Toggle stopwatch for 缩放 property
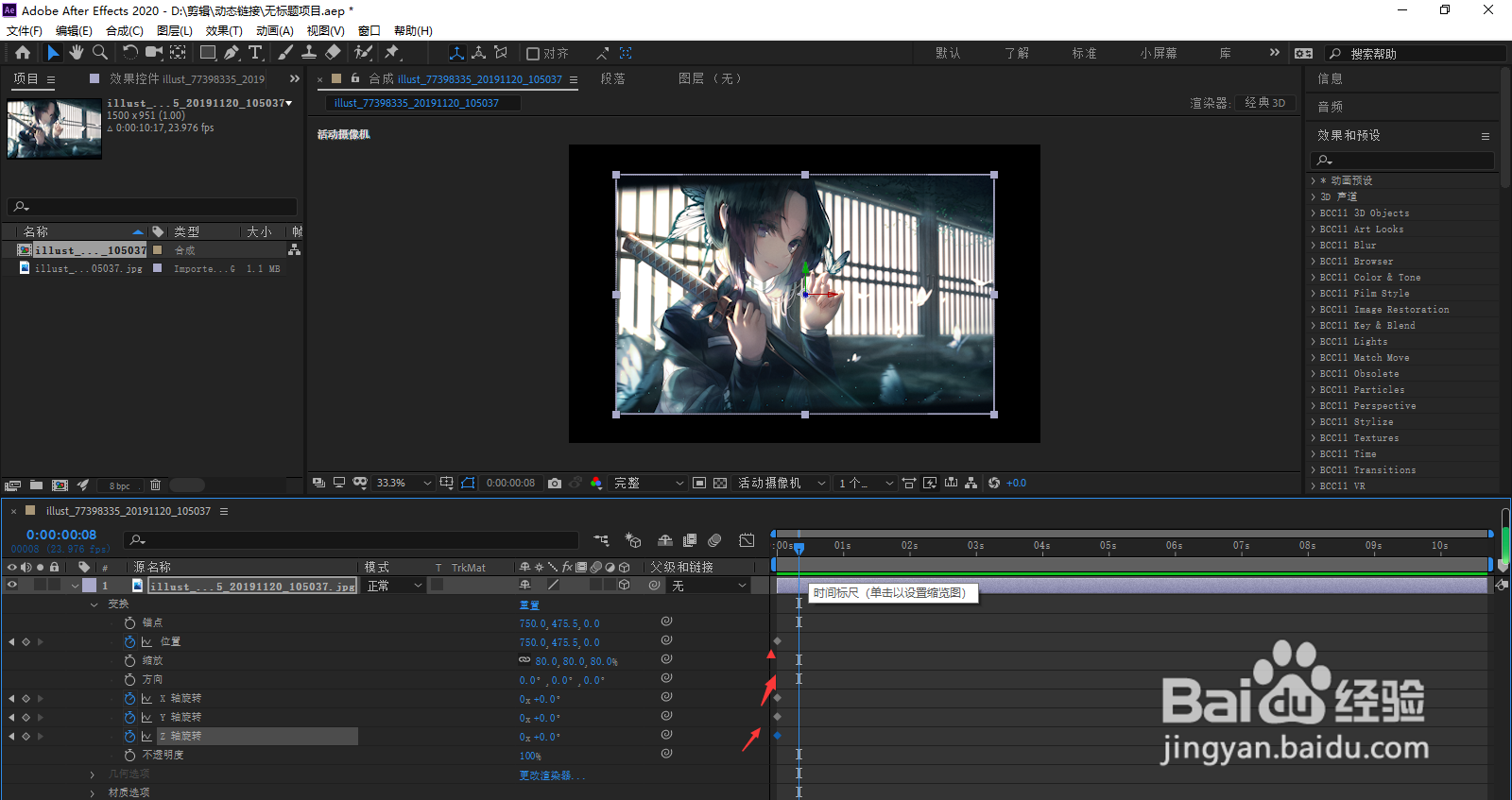1512x800 pixels. pyautogui.click(x=129, y=660)
